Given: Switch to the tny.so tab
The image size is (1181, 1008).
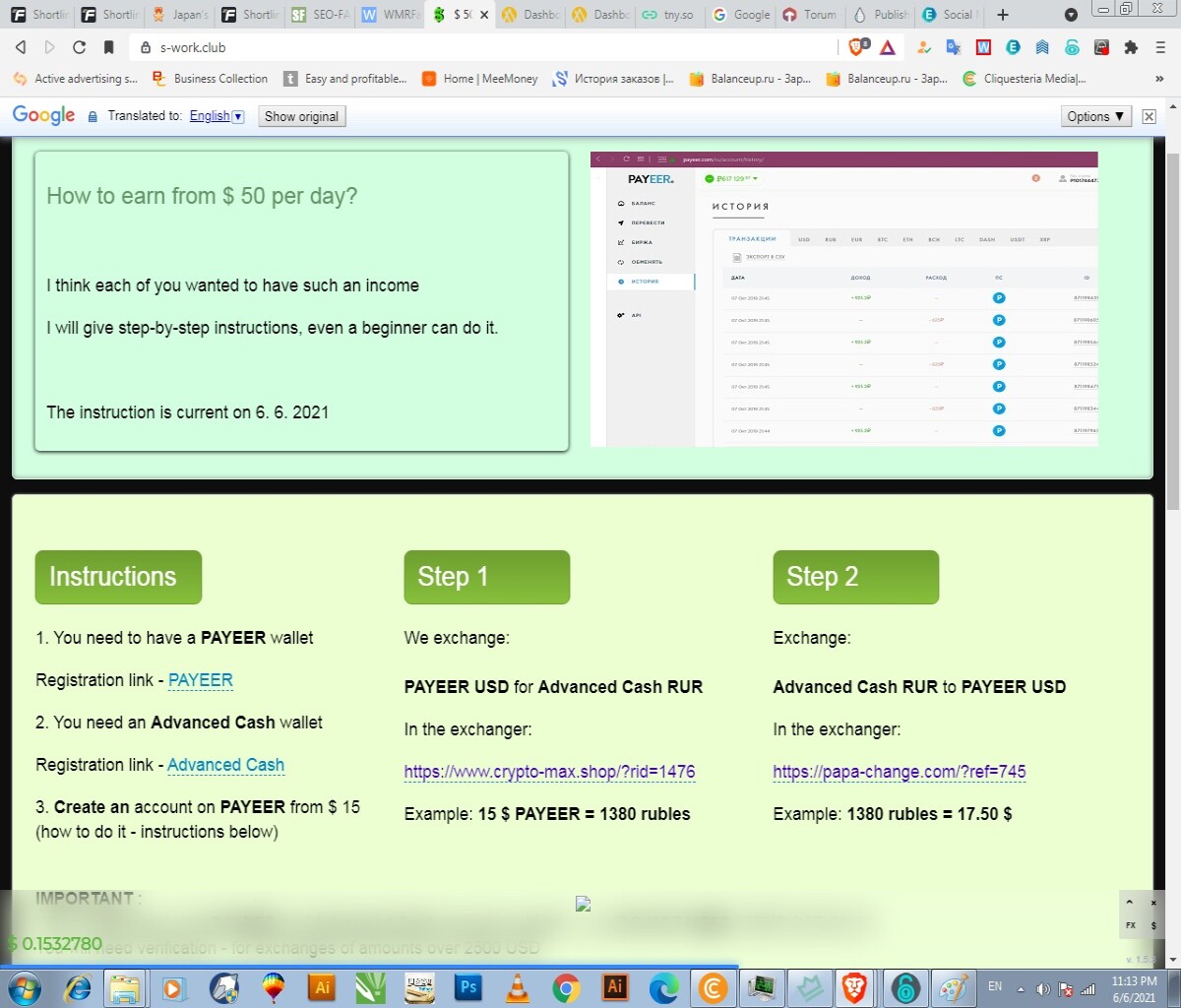Looking at the screenshot, I should click(x=669, y=15).
